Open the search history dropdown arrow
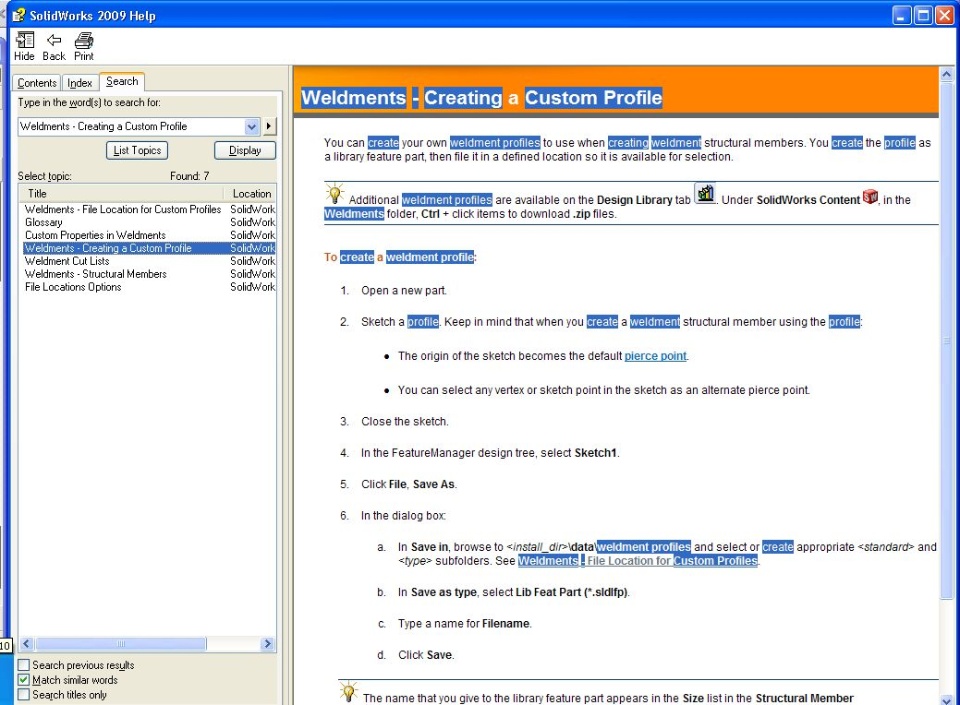 pyautogui.click(x=252, y=127)
